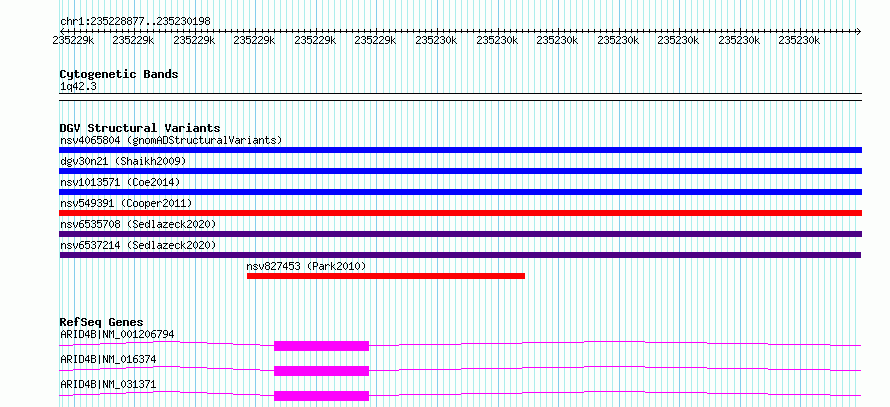The width and height of the screenshot is (890, 407).
Task: Open the nsv549391 (Cooper2011) label
Action: tap(126, 203)
